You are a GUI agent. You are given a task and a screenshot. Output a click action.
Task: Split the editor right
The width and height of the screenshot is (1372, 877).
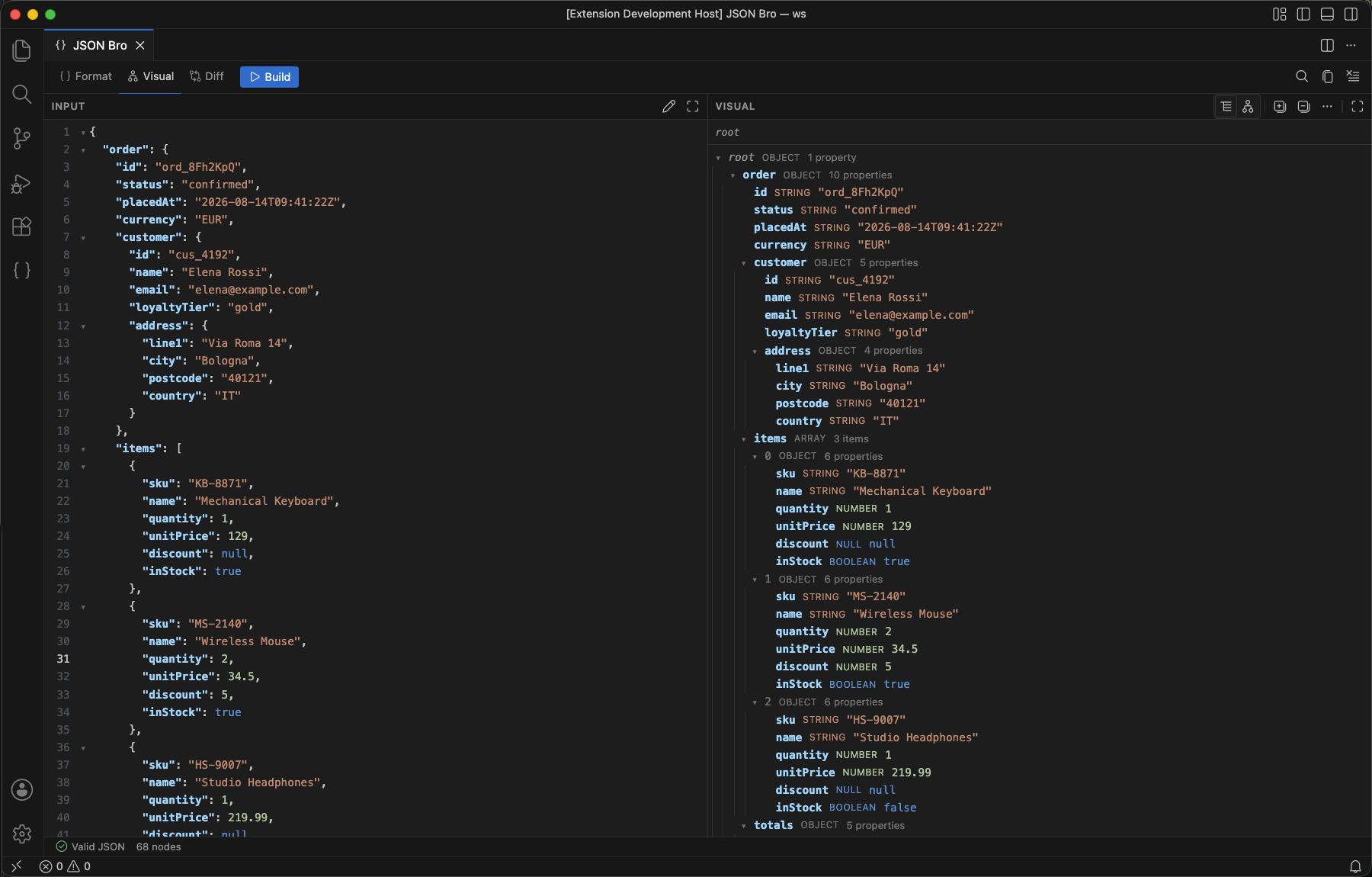click(1327, 45)
